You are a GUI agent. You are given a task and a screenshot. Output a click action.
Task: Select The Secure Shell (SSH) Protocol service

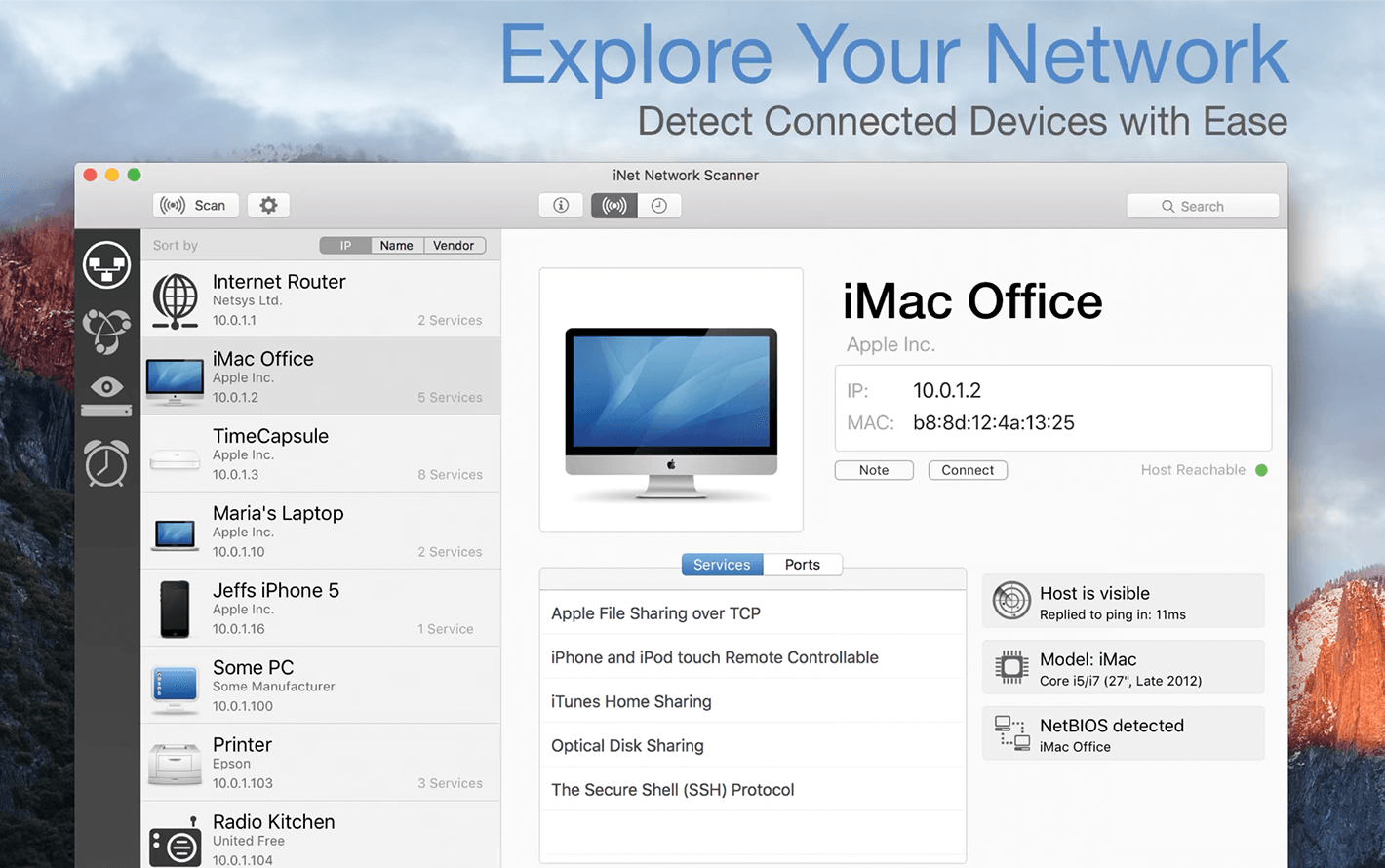(752, 789)
